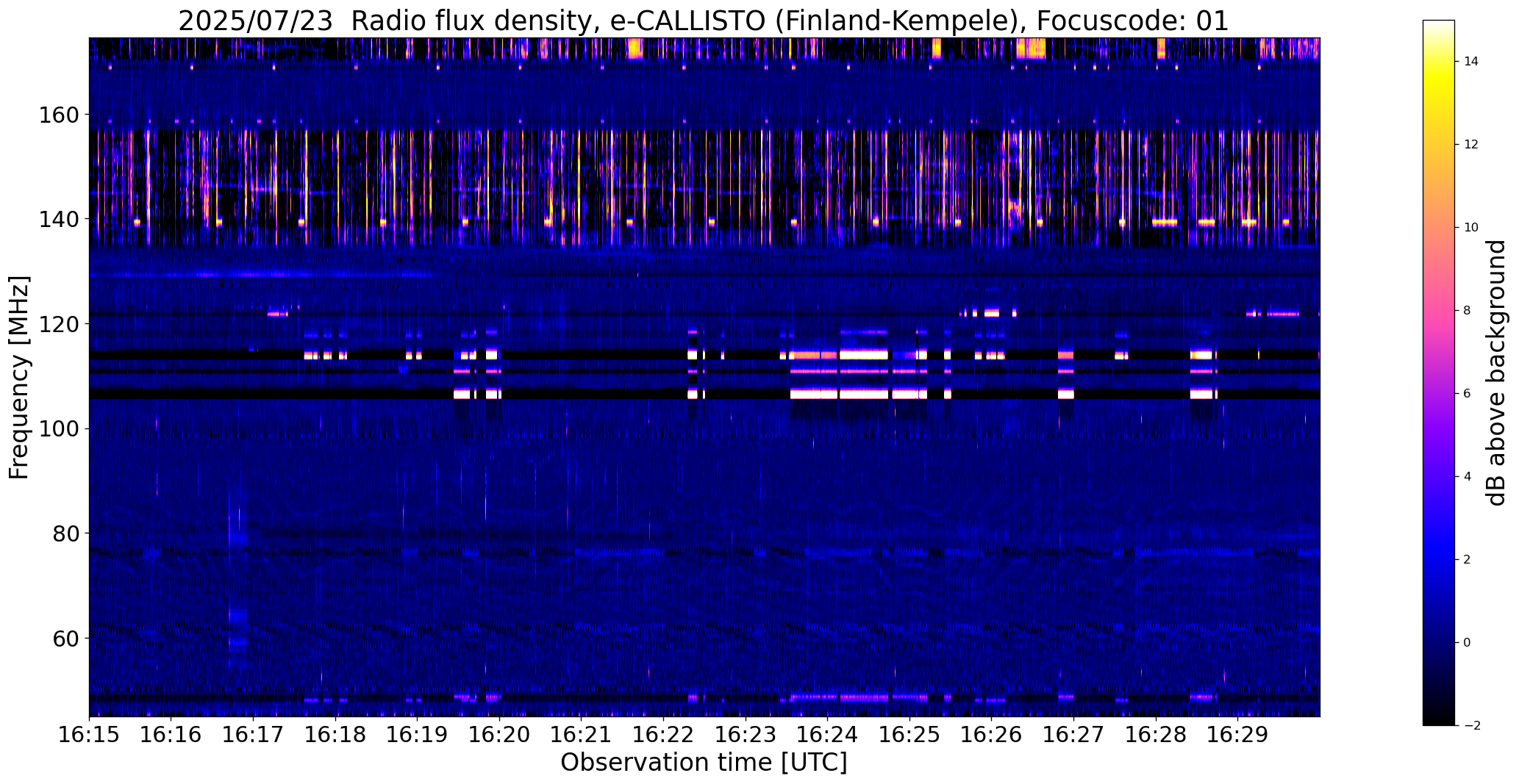Click the 16:16 time tick label
The image size is (1519, 784).
tap(171, 735)
